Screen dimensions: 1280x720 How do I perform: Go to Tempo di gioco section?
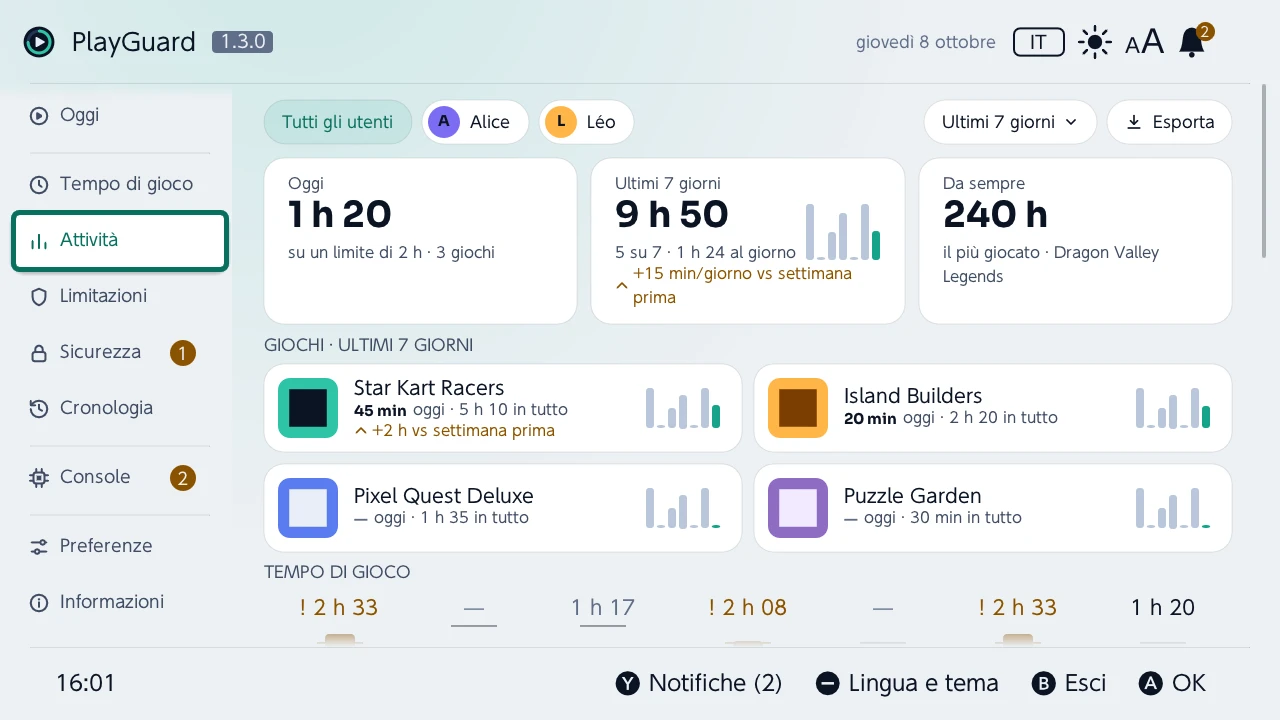pos(120,184)
